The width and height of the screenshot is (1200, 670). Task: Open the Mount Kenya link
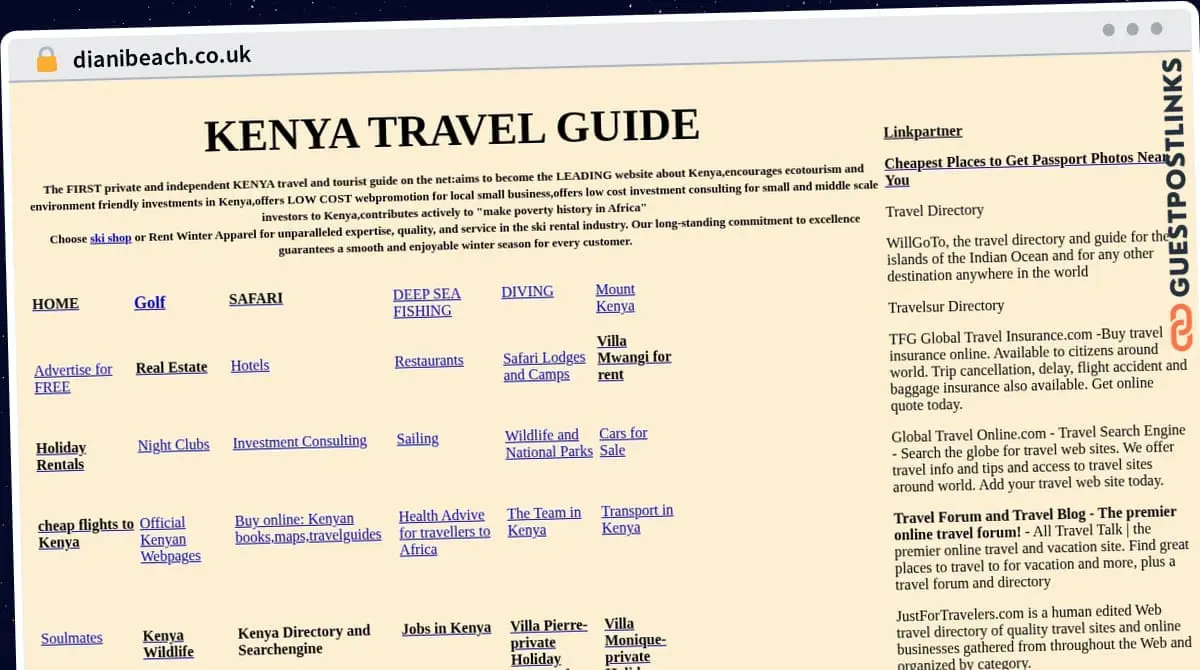[615, 298]
